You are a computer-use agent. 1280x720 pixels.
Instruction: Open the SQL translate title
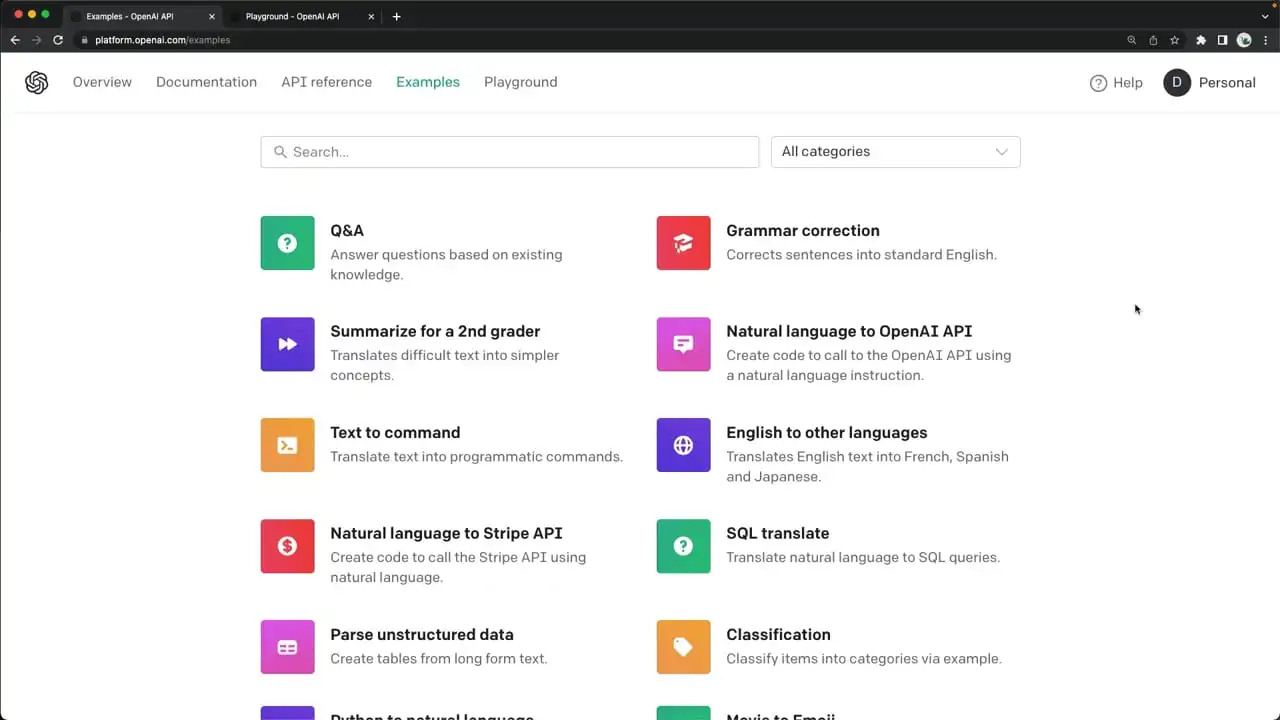tap(778, 534)
